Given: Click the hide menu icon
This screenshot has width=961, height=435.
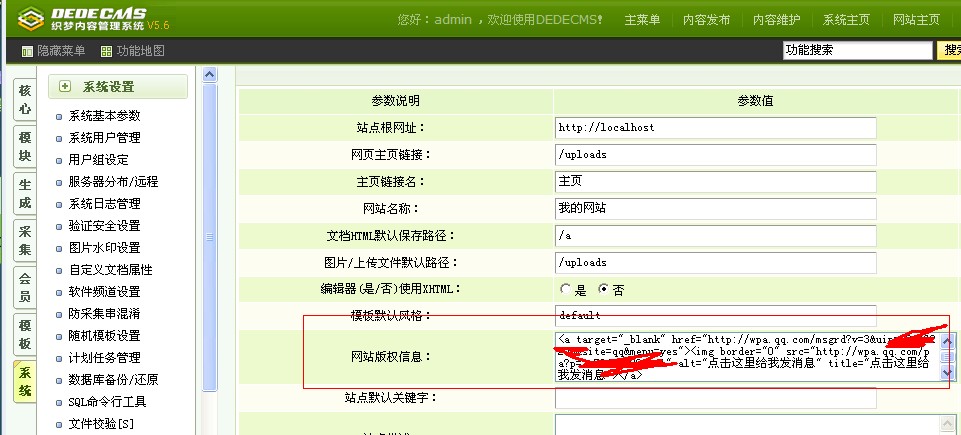Looking at the screenshot, I should click(x=26, y=51).
